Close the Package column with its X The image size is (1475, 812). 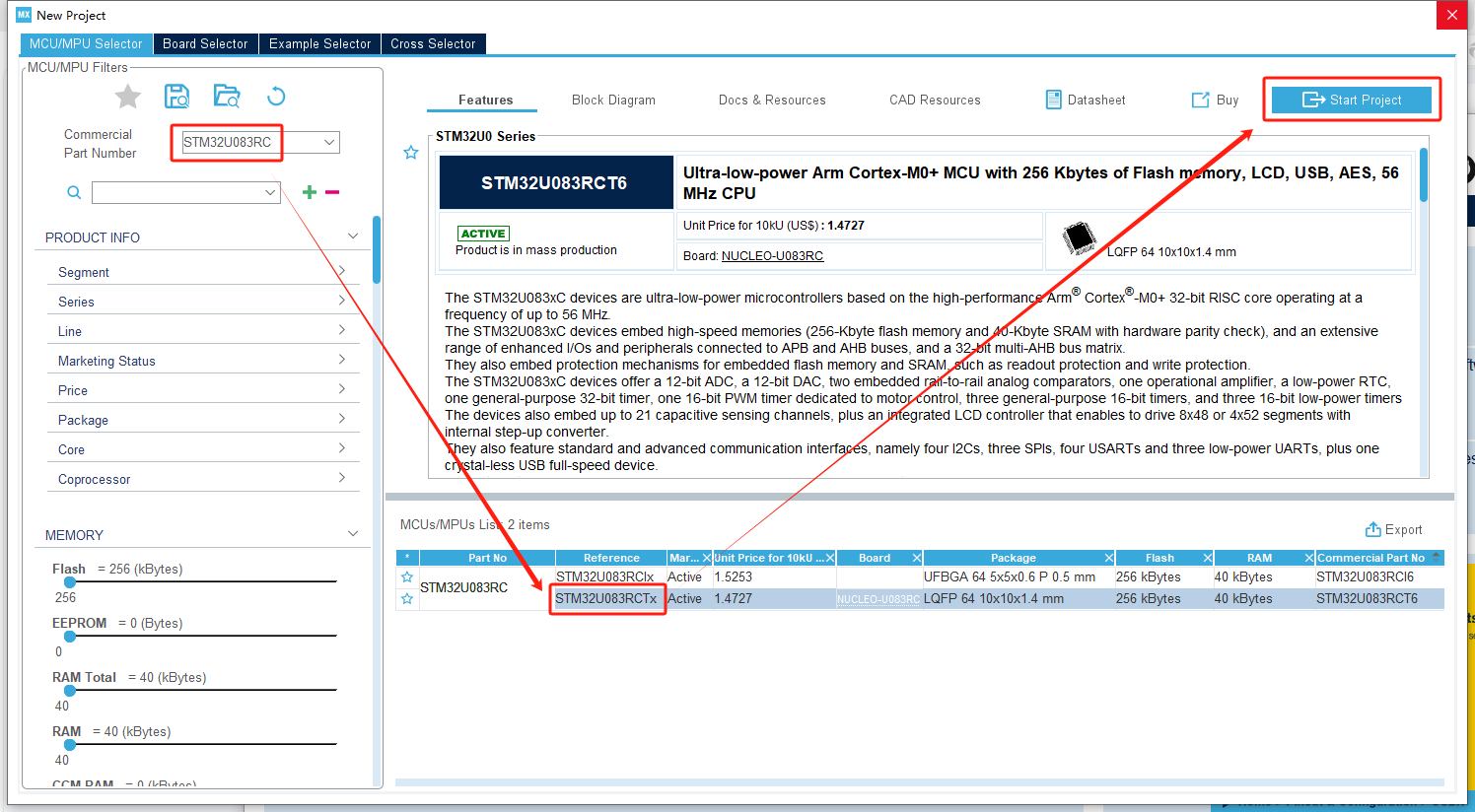1109,558
